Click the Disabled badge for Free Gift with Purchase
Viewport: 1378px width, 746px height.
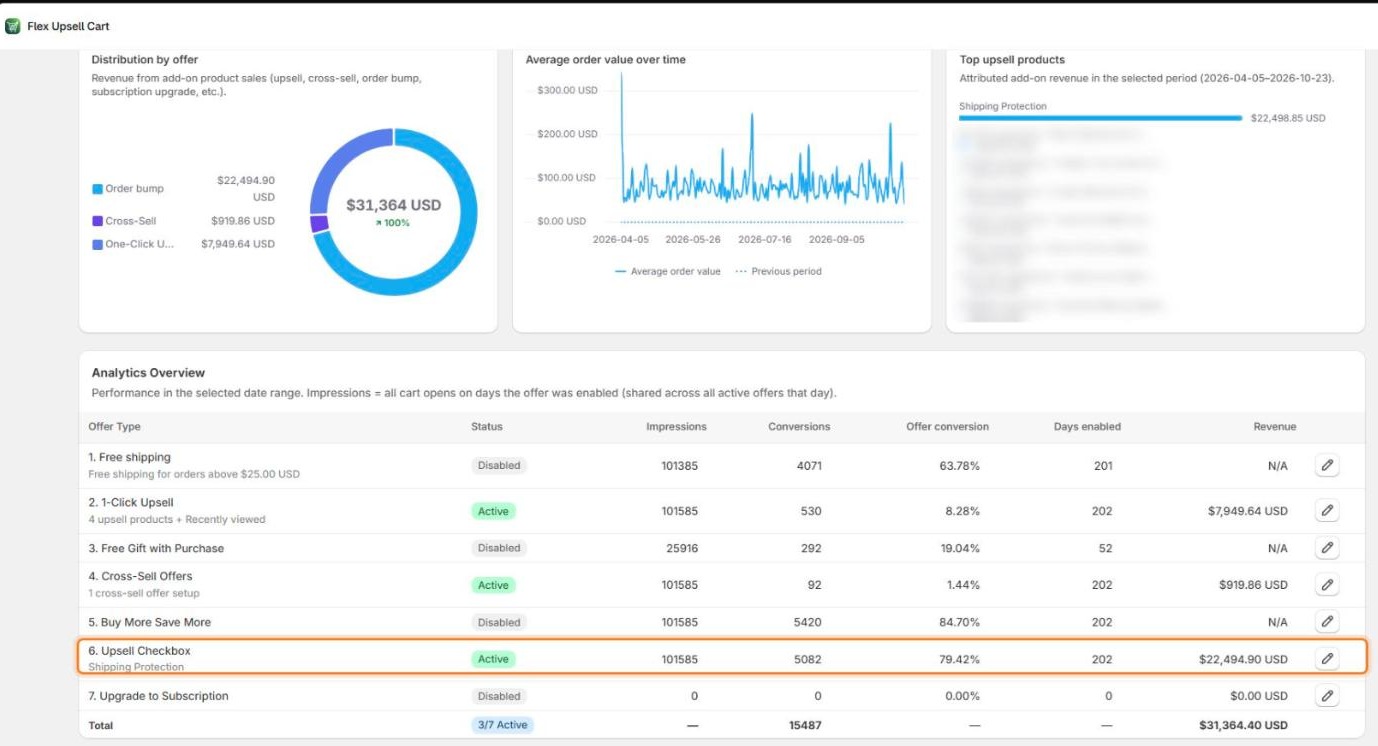499,548
